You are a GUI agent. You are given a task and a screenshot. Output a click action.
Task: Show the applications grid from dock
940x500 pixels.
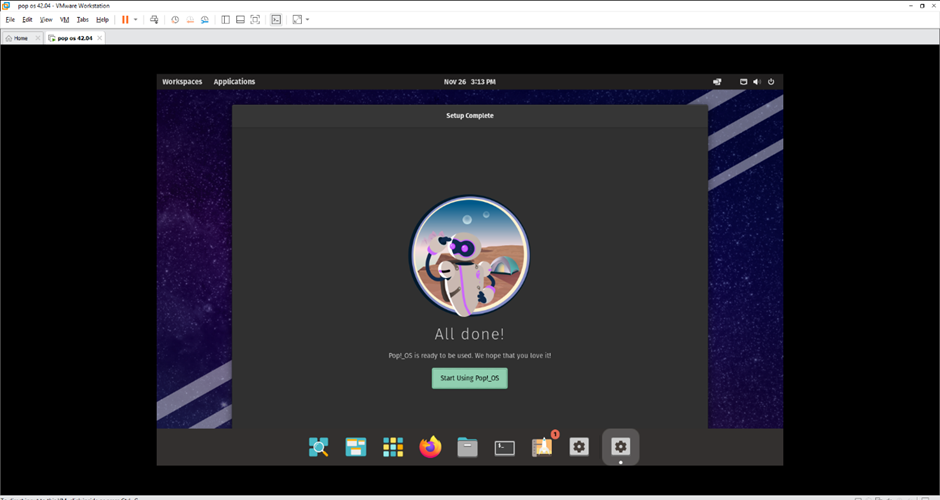[393, 447]
